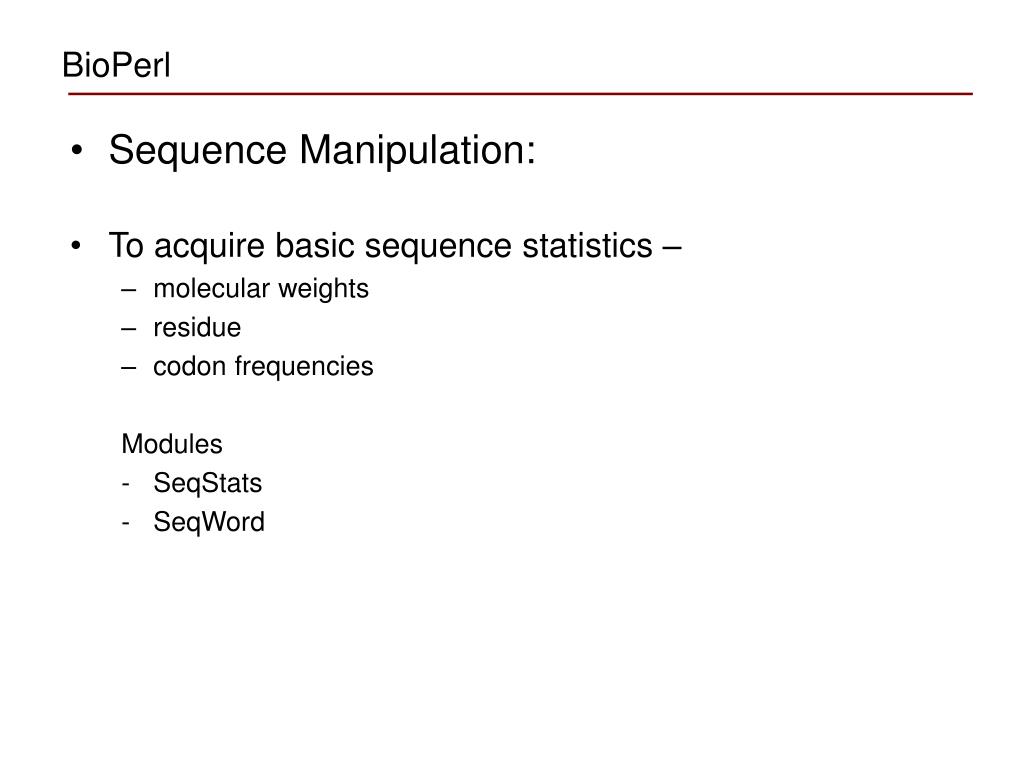Click the Modules label
Viewport: 1024px width, 768px height.
coord(172,444)
